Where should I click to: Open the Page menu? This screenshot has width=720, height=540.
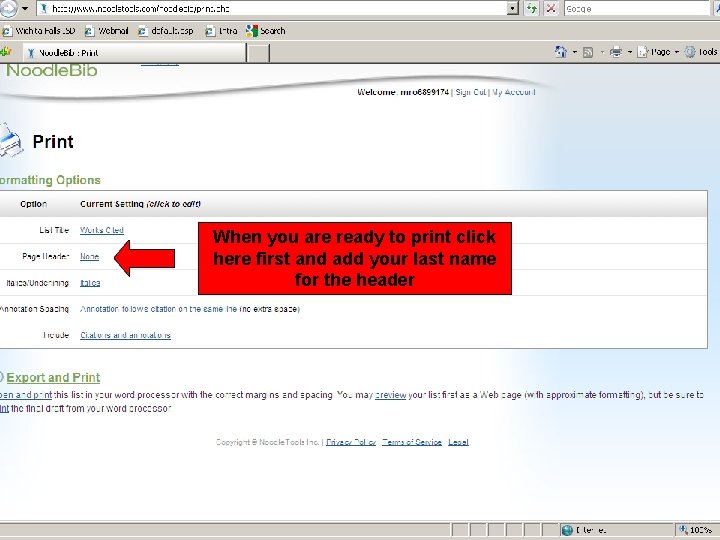658,52
